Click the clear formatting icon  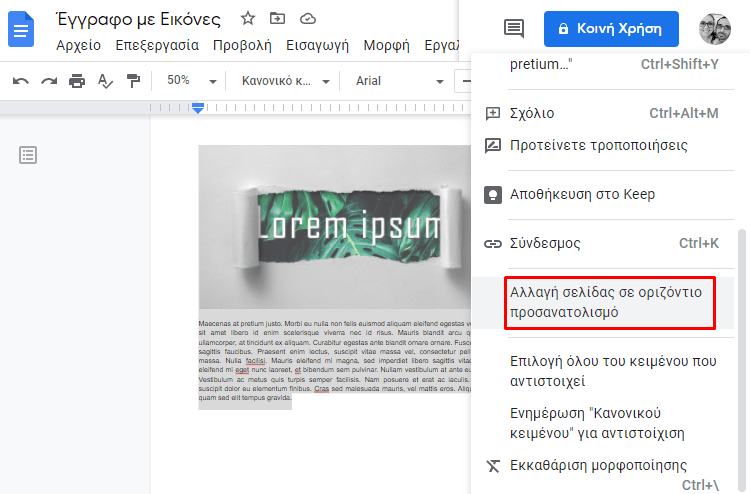[493, 466]
